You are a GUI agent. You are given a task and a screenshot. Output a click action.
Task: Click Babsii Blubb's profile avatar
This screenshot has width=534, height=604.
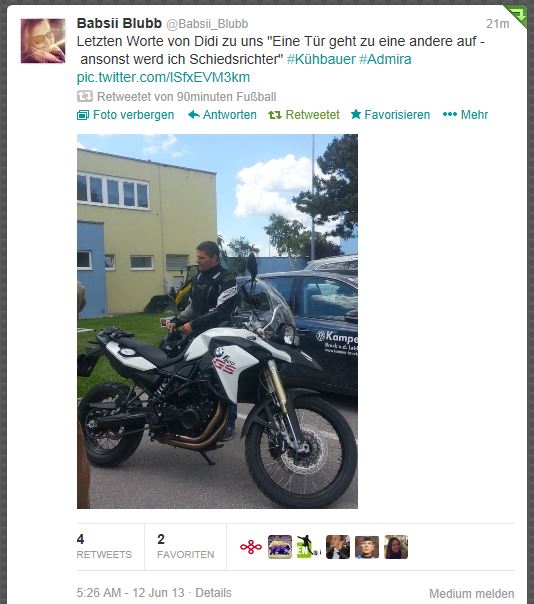coord(43,40)
